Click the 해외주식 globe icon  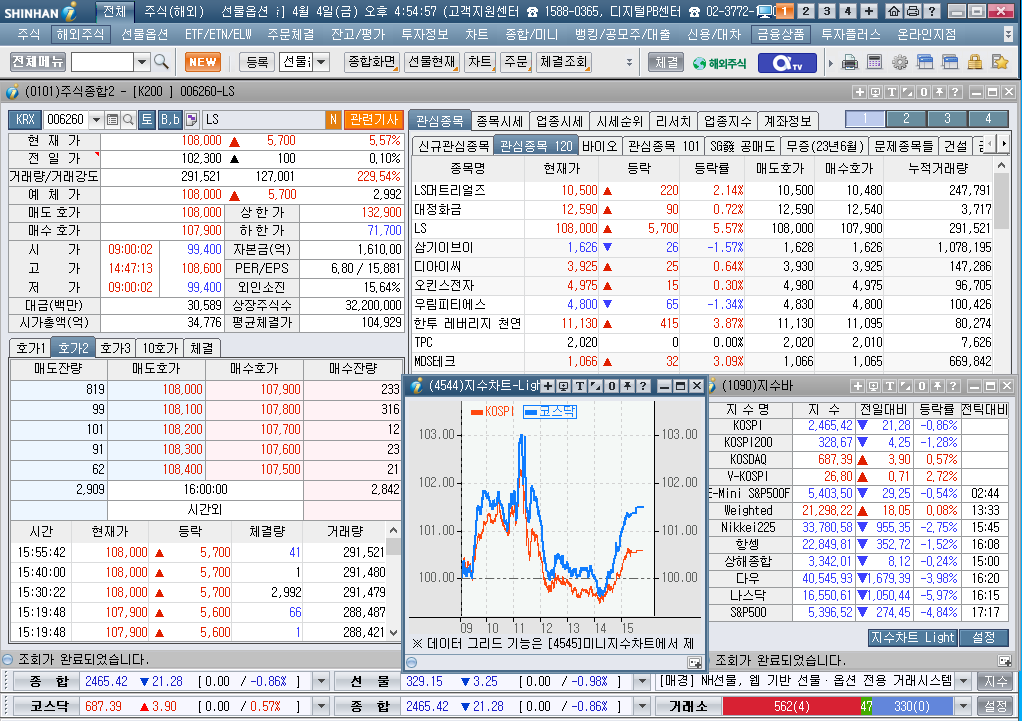[x=720, y=63]
